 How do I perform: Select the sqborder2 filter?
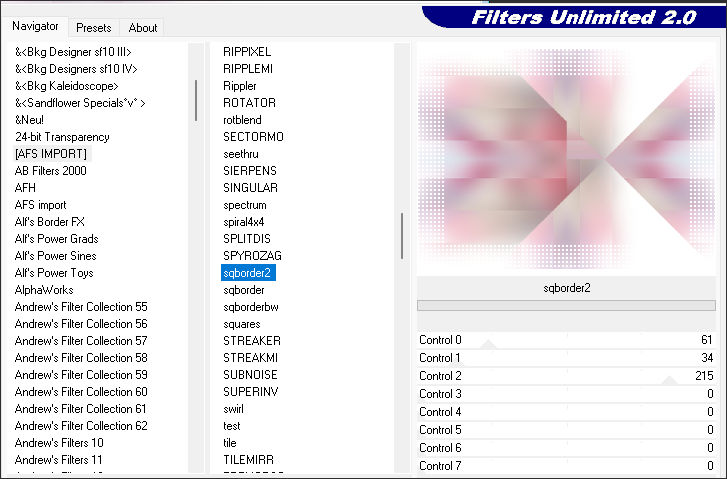tap(248, 273)
